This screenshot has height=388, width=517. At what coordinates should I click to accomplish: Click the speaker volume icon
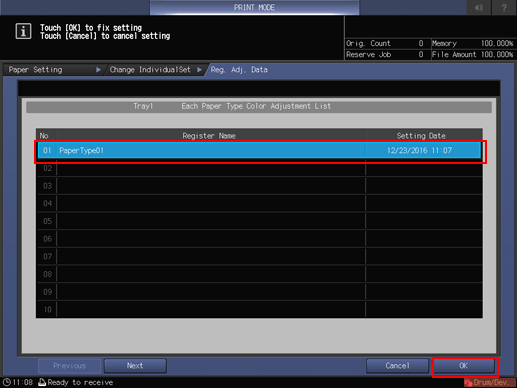coord(479,7)
